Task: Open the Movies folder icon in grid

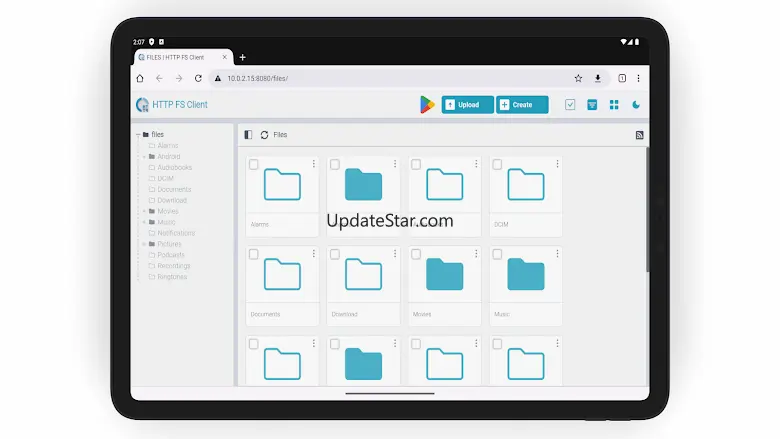Action: coord(445,274)
